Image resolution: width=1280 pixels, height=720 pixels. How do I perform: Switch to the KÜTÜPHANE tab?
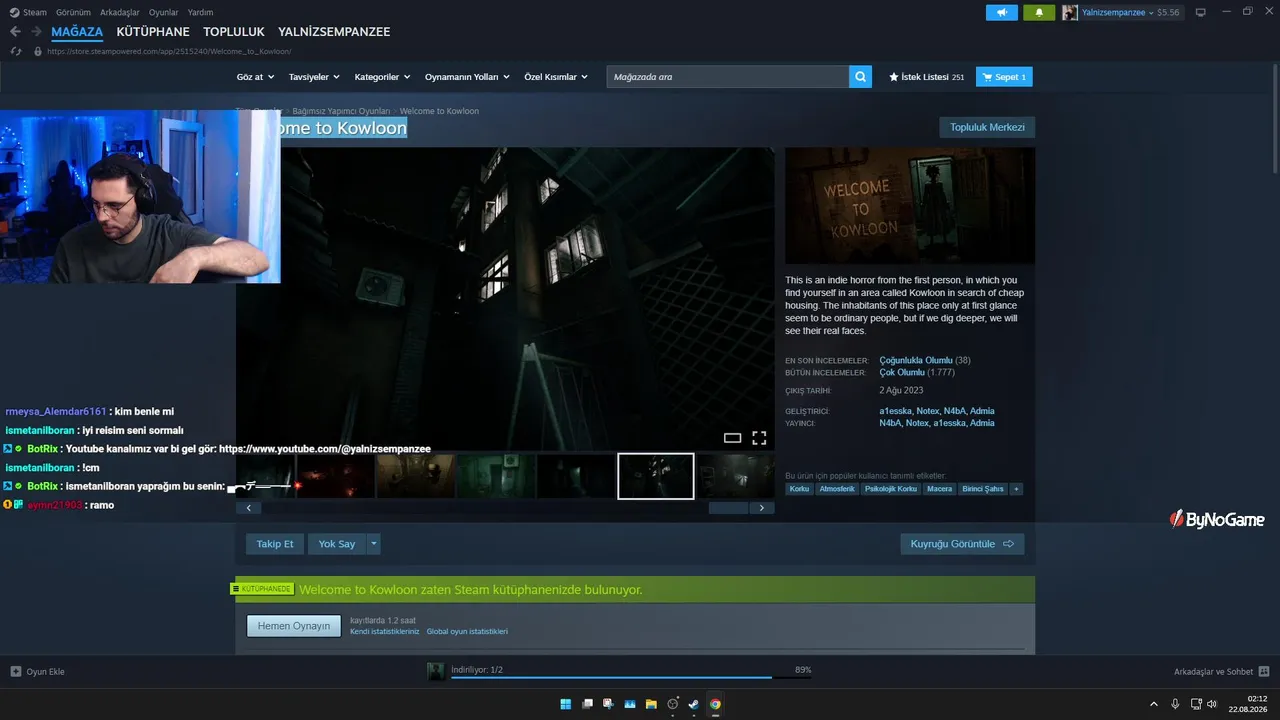pyautogui.click(x=153, y=32)
